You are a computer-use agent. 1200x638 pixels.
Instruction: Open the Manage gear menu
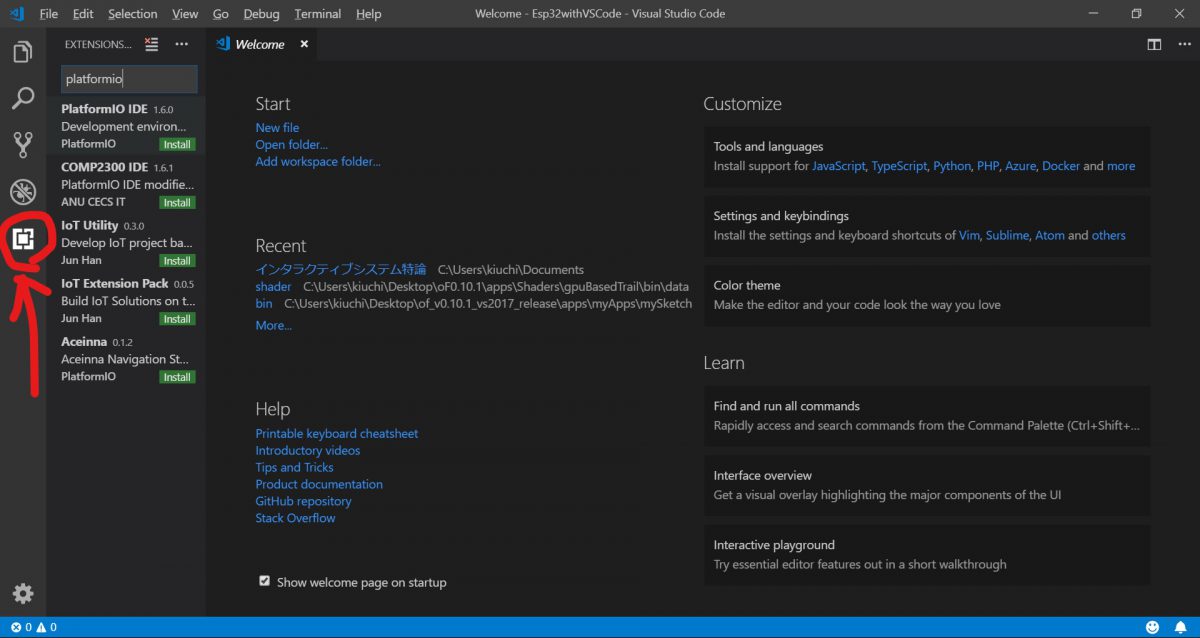pos(22,594)
